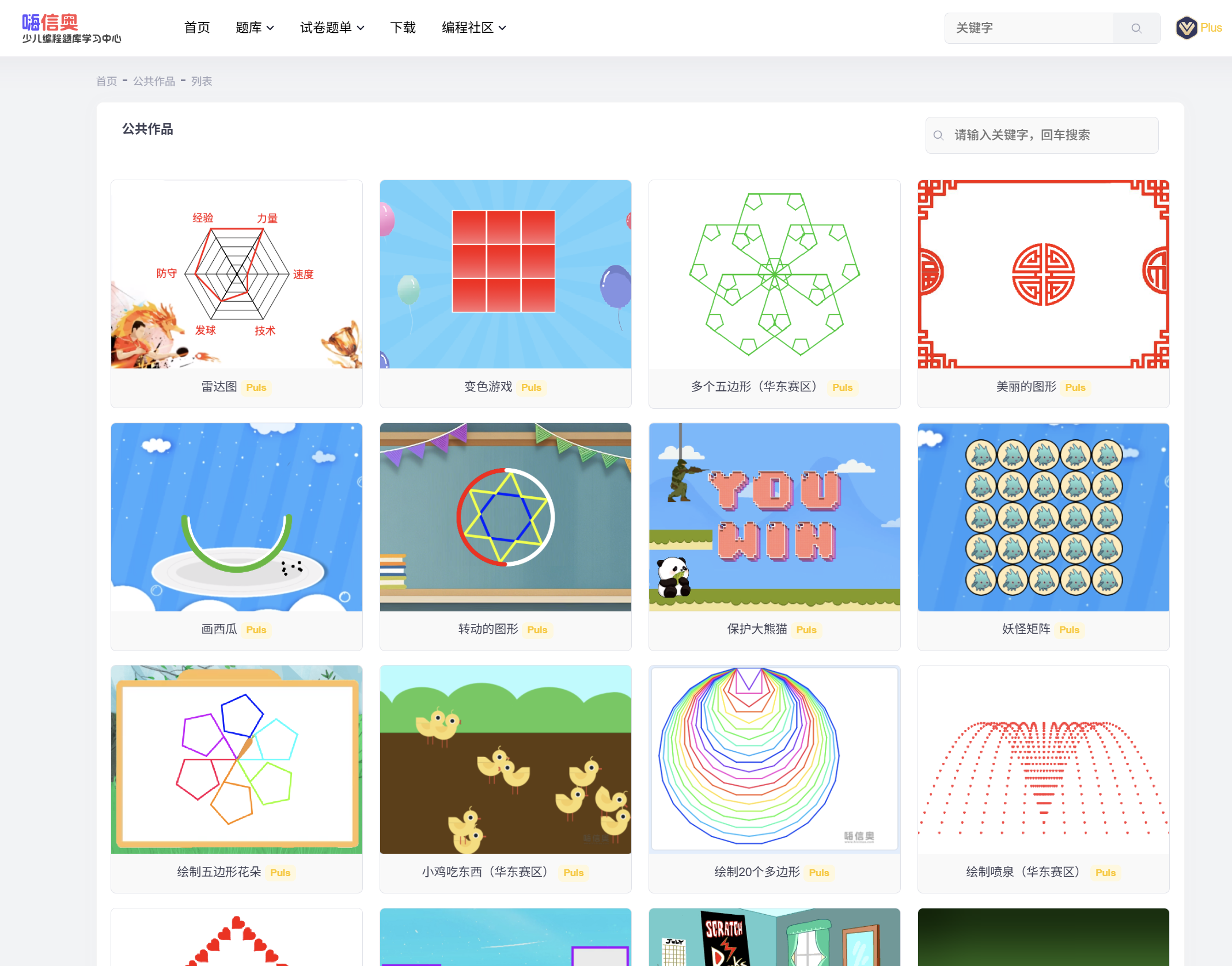Click Puls badge next to 变色游戏
This screenshot has height=966, width=1232.
530,387
